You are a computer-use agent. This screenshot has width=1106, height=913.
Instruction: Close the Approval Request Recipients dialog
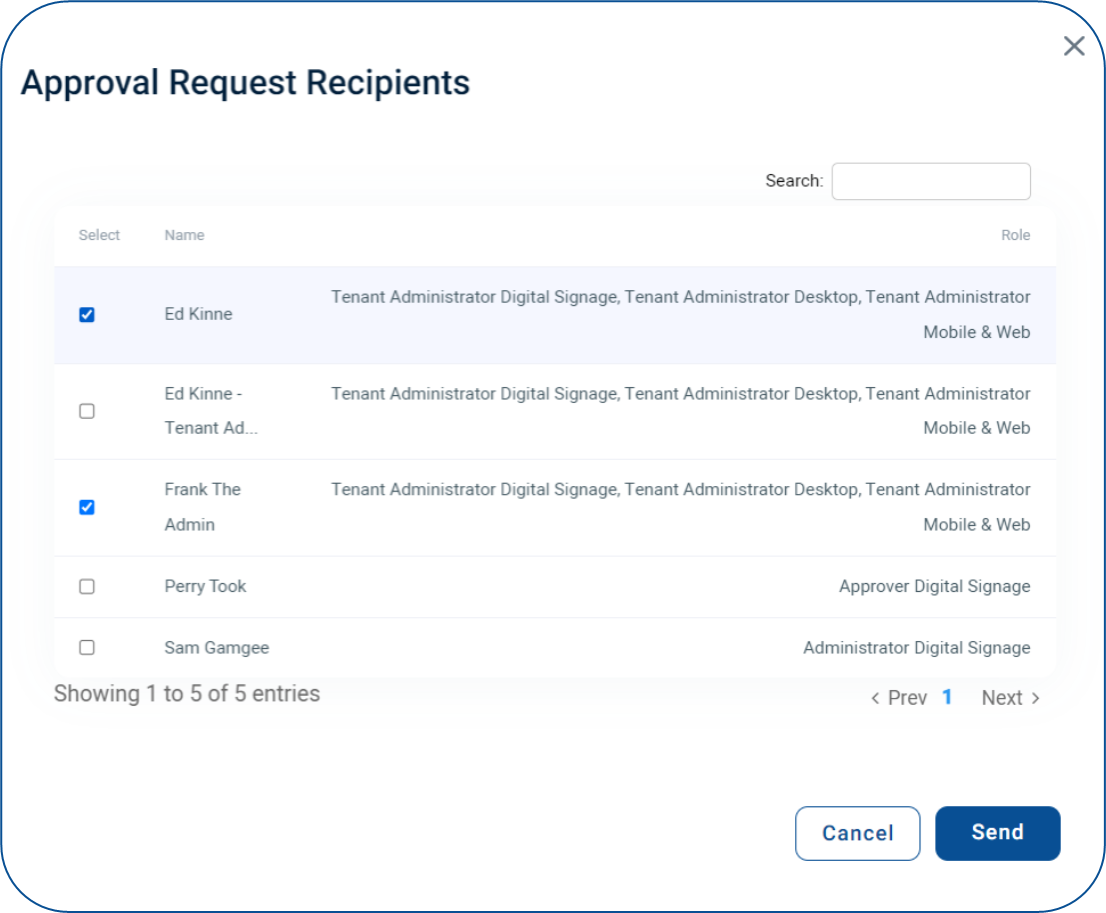pyautogui.click(x=1074, y=46)
